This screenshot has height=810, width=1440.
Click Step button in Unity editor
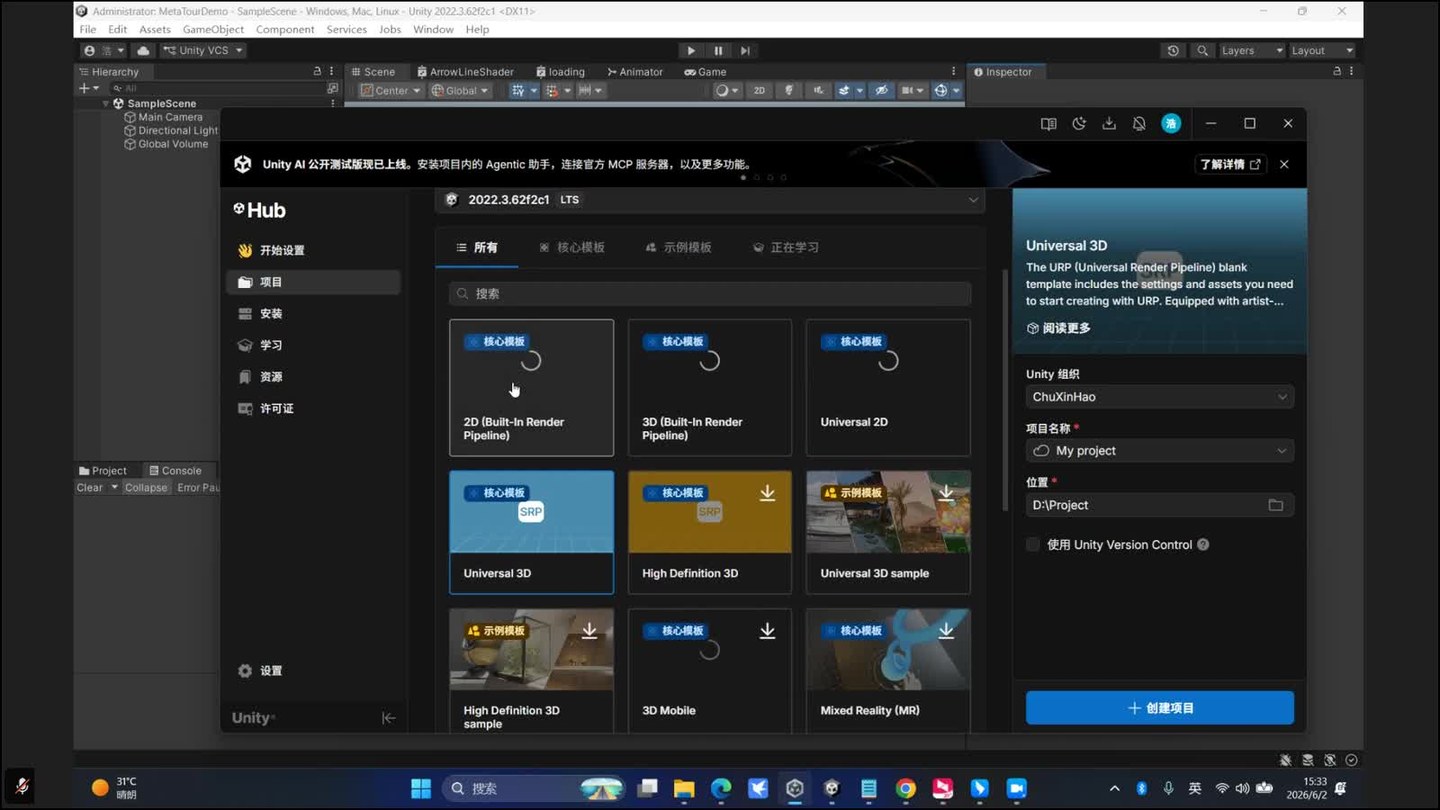745,51
